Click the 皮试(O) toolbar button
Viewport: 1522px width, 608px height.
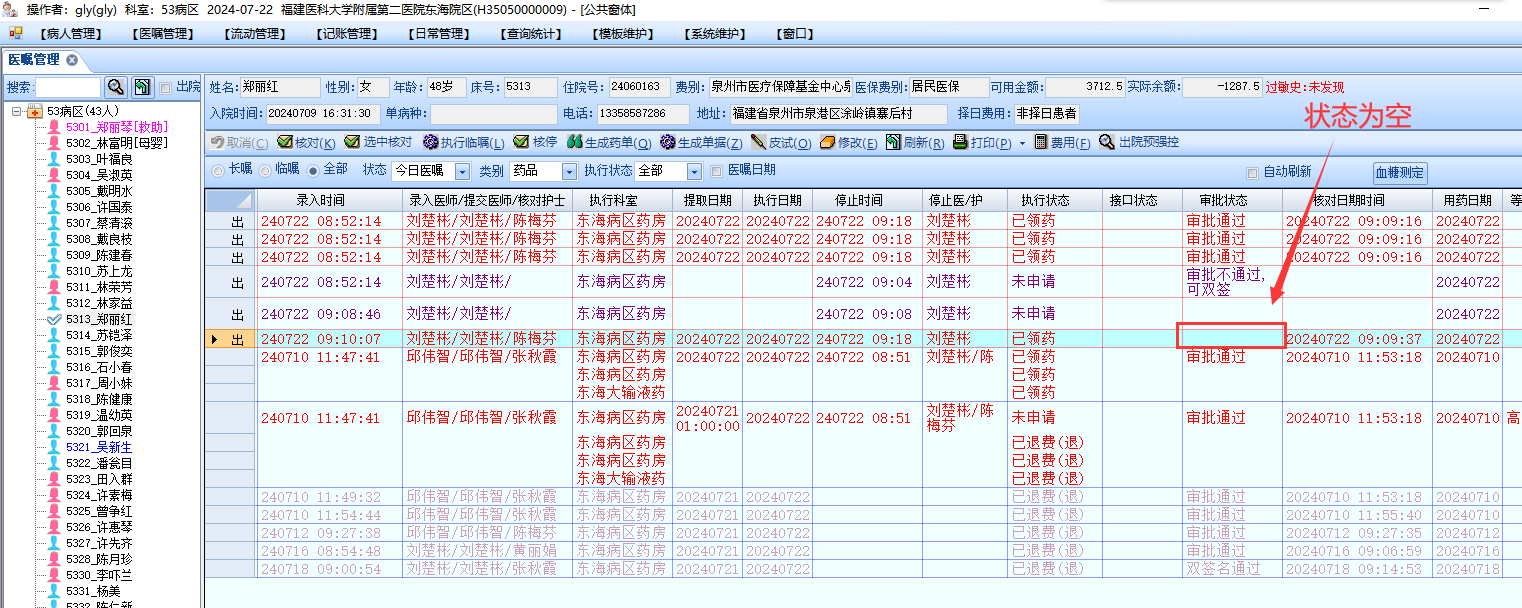(x=780, y=143)
